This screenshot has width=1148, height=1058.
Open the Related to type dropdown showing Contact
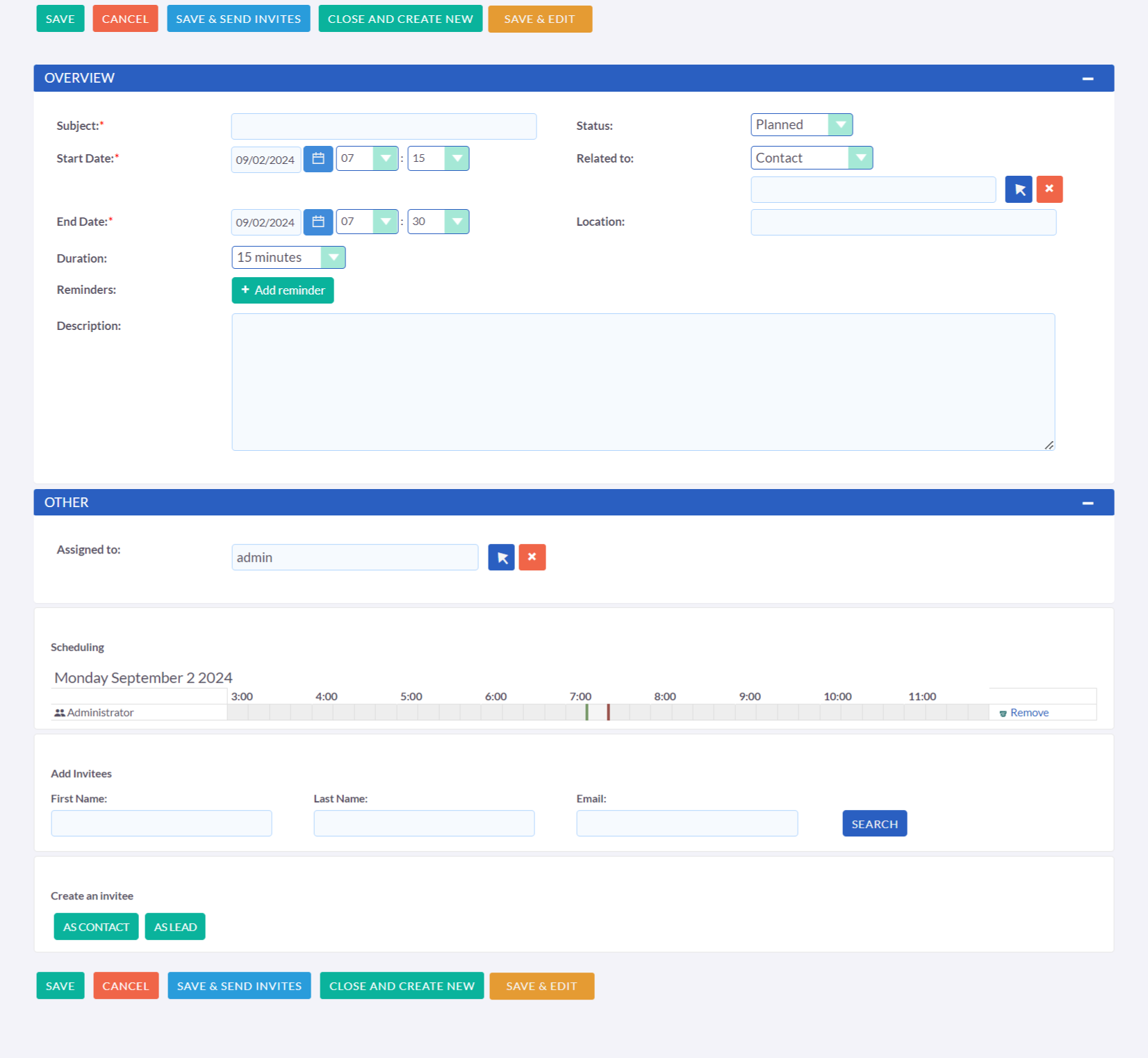click(811, 158)
